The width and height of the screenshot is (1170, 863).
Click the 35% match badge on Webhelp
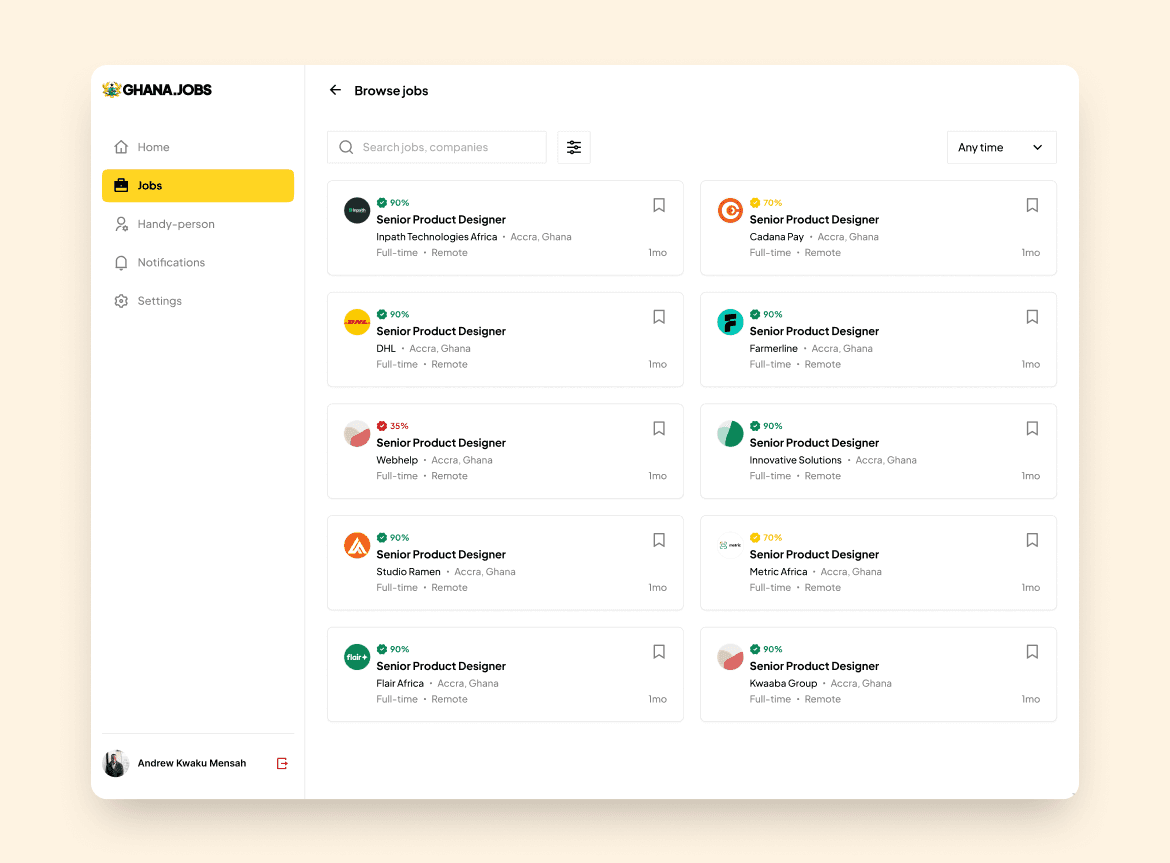coord(394,425)
